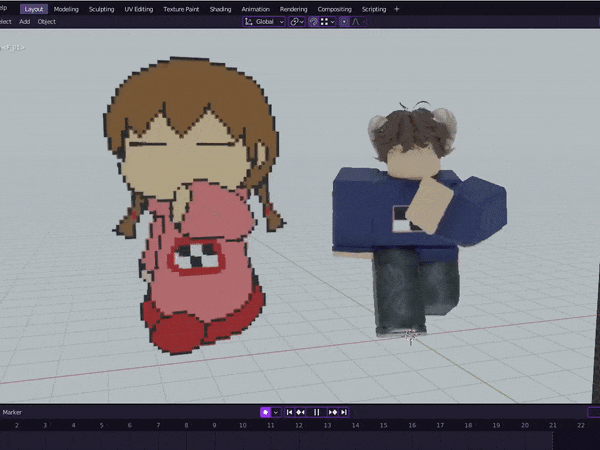Switch to the Animation workspace tab

(255, 9)
